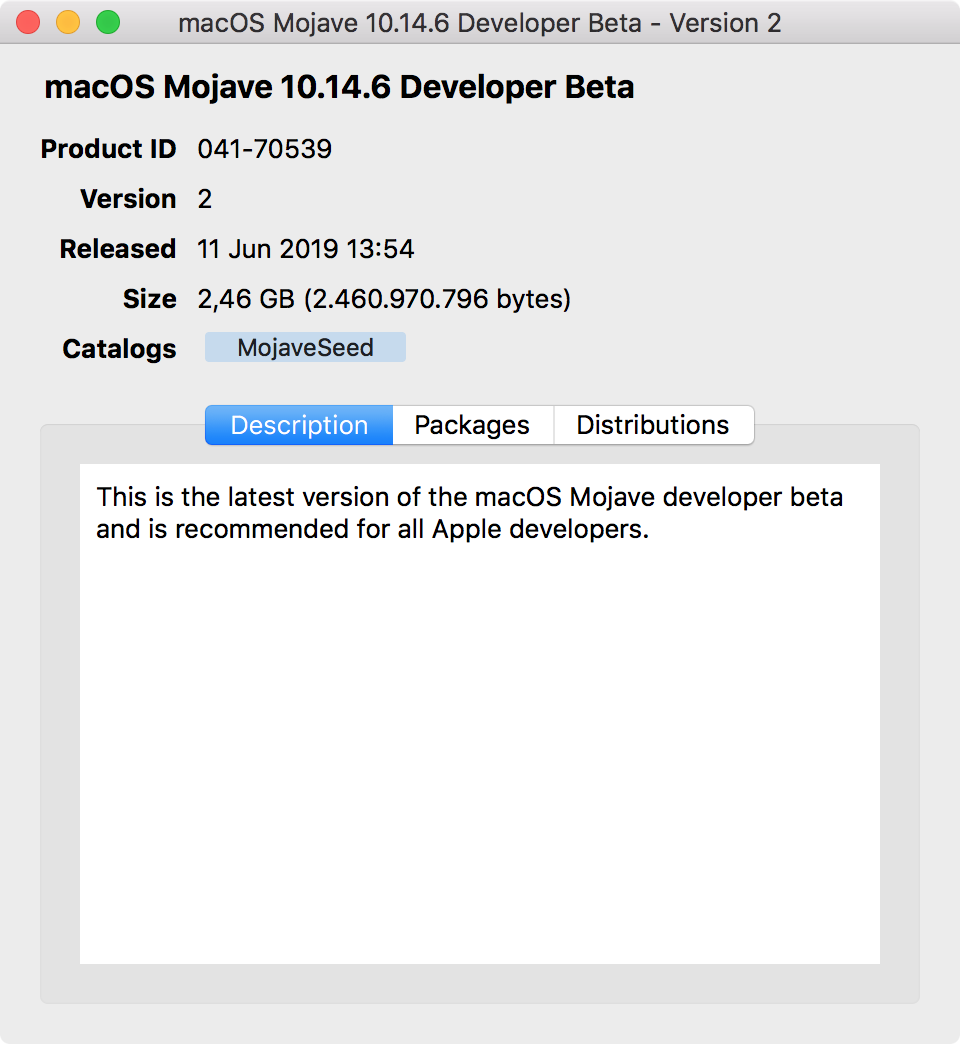Click the Version value 2
Image resolution: width=960 pixels, height=1044 pixels.
coord(204,199)
